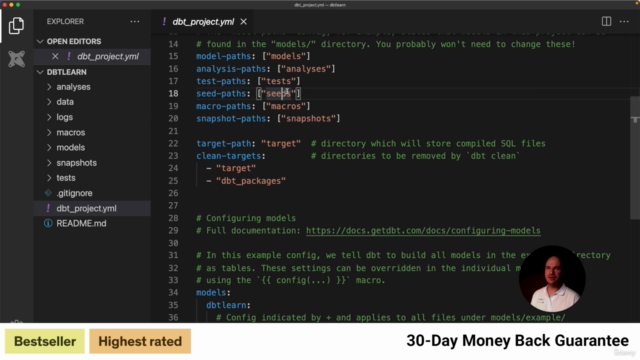Click the EXPLORER panel title
This screenshot has width=640, height=360.
(x=65, y=22)
